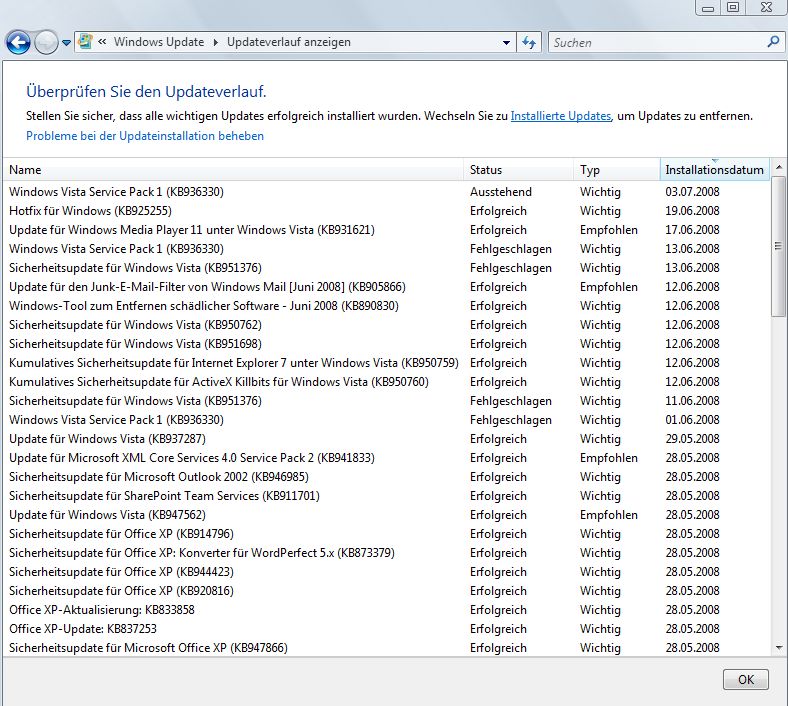Select Junk-E-Mail-Filter update (KB905866)

[x=386, y=287]
